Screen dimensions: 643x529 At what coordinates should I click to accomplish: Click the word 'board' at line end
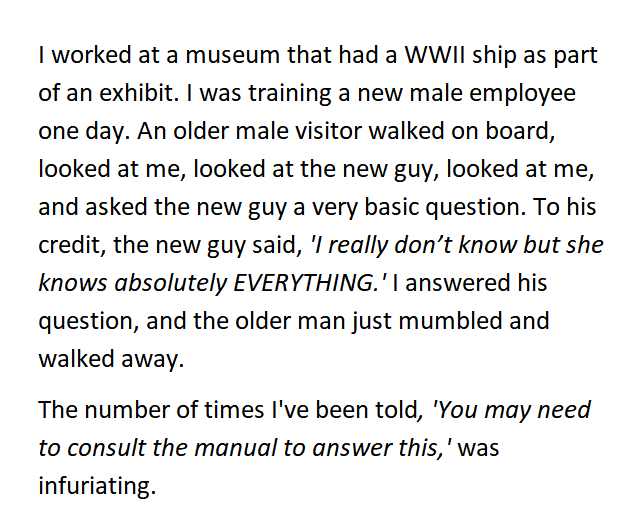520,131
